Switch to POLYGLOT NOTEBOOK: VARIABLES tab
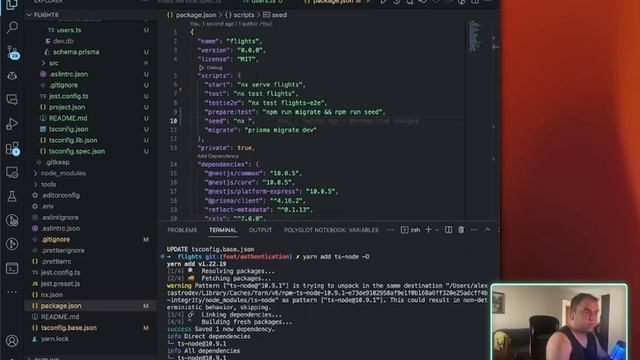 point(331,230)
